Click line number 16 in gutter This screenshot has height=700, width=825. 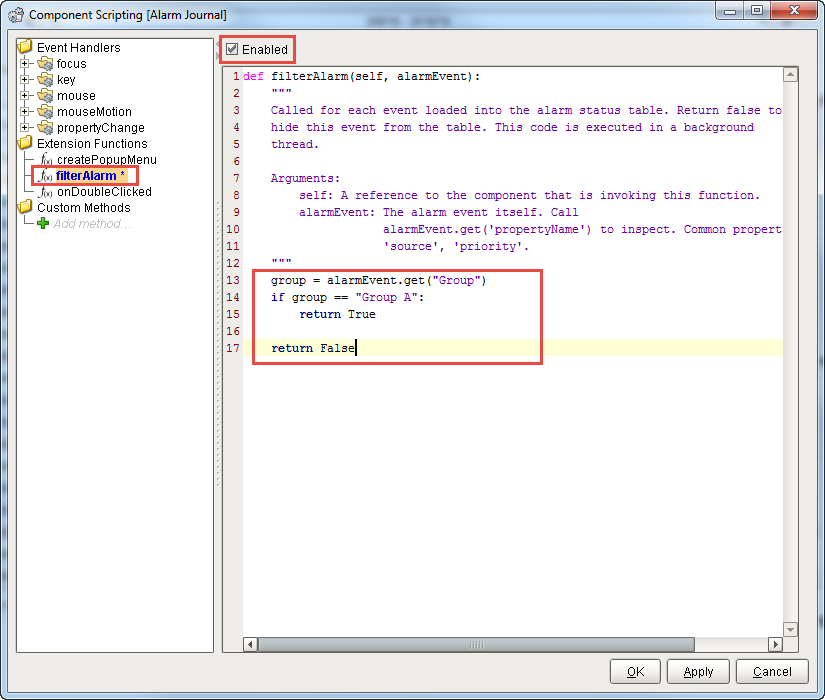[233, 331]
